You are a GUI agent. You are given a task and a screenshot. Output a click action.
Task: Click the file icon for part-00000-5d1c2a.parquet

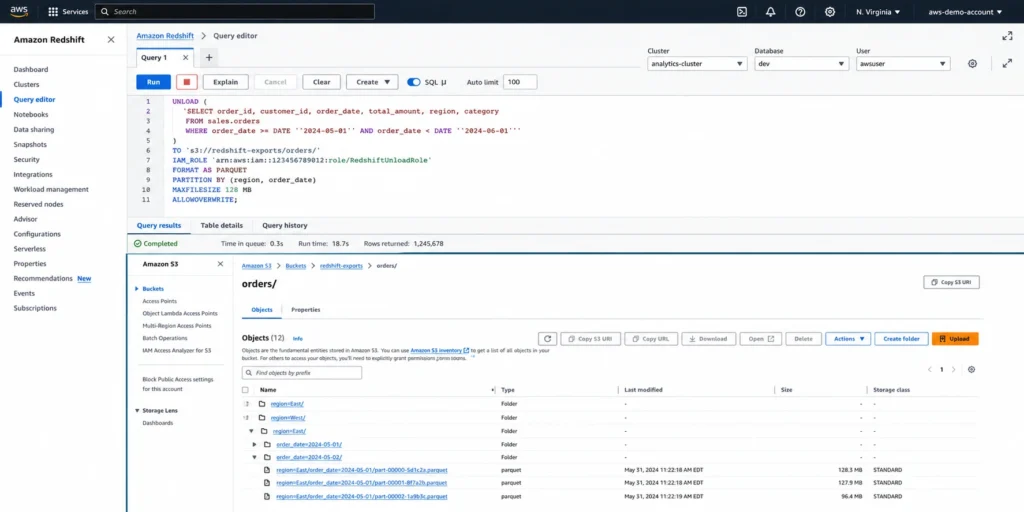(267, 470)
